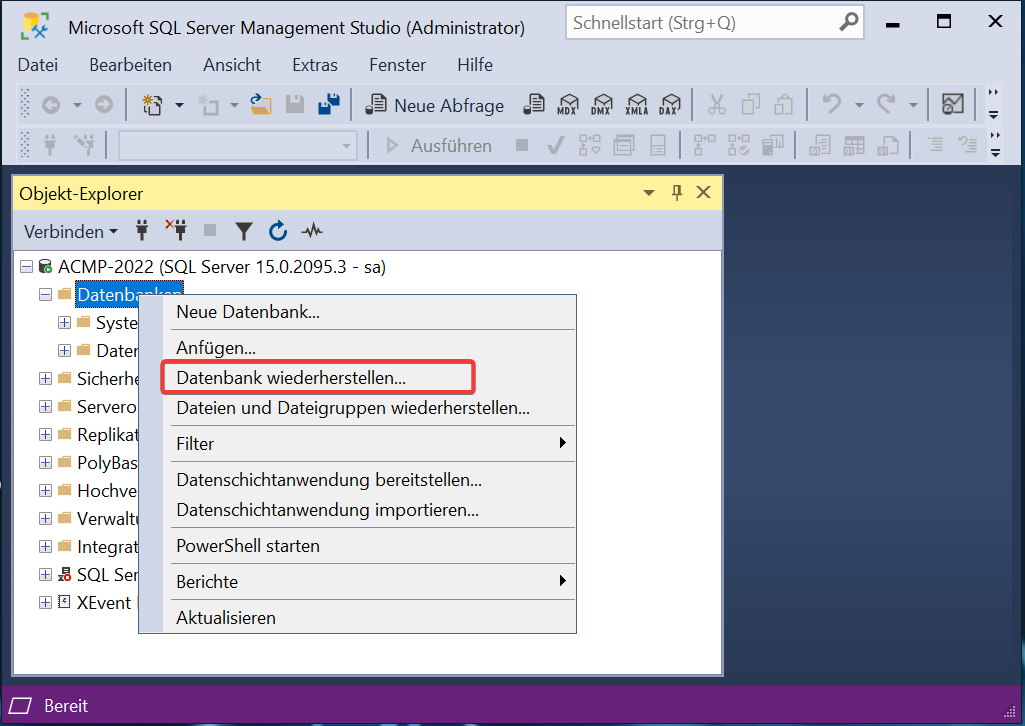1025x726 pixels.
Task: Connect Object Explorer using plug icon
Action: 142,231
